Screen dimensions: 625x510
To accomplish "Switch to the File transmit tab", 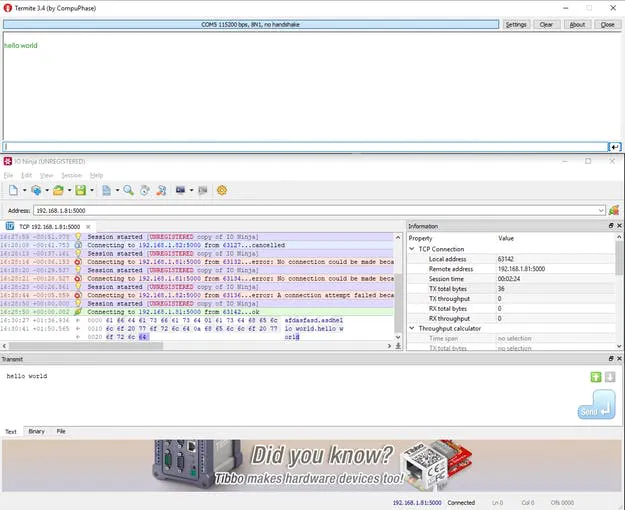I will coord(61,431).
